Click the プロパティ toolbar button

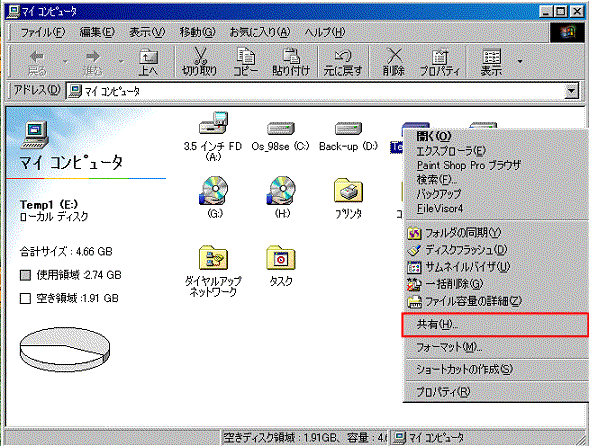[439, 62]
